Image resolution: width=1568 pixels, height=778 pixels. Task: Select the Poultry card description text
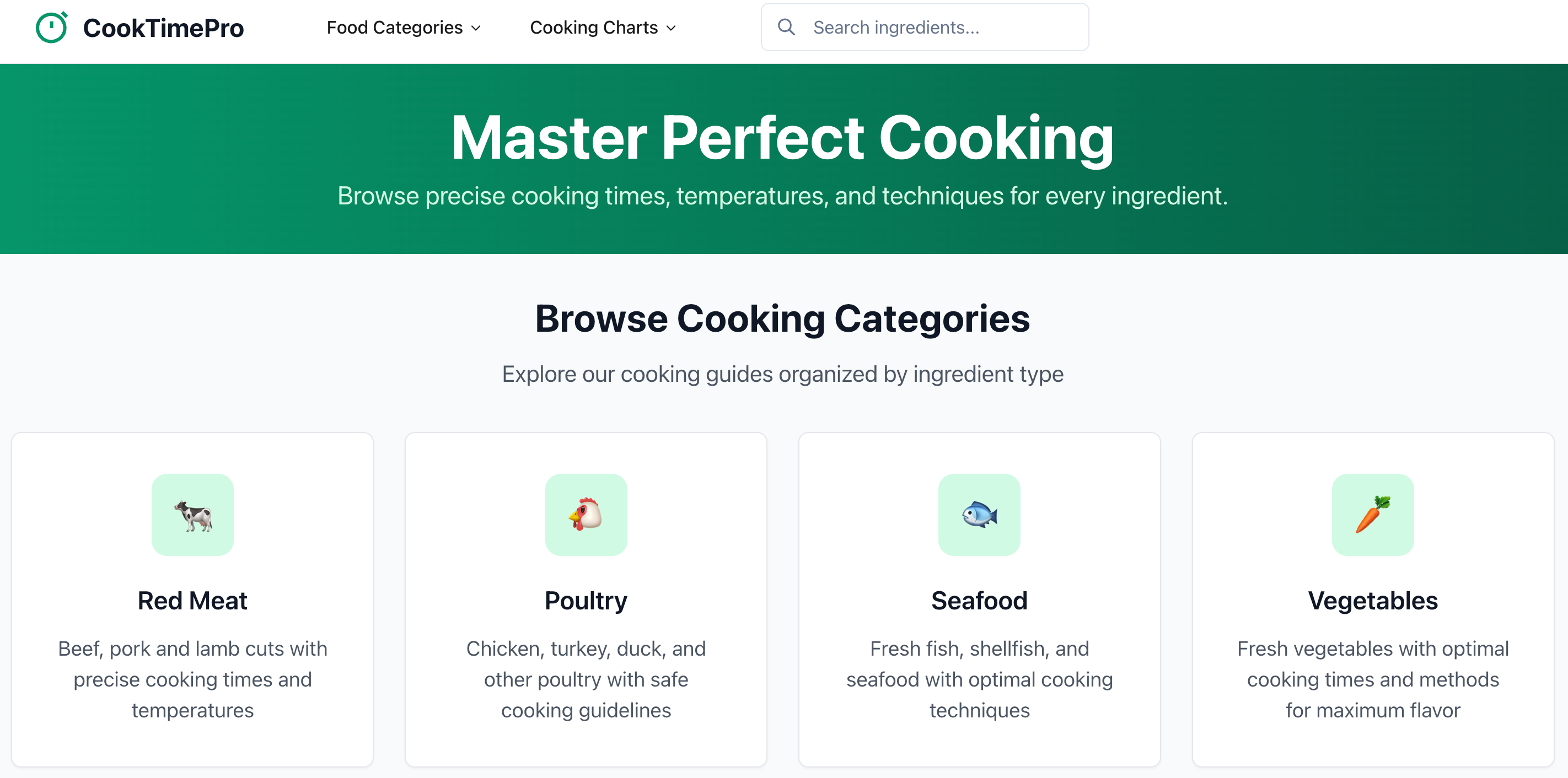point(586,679)
